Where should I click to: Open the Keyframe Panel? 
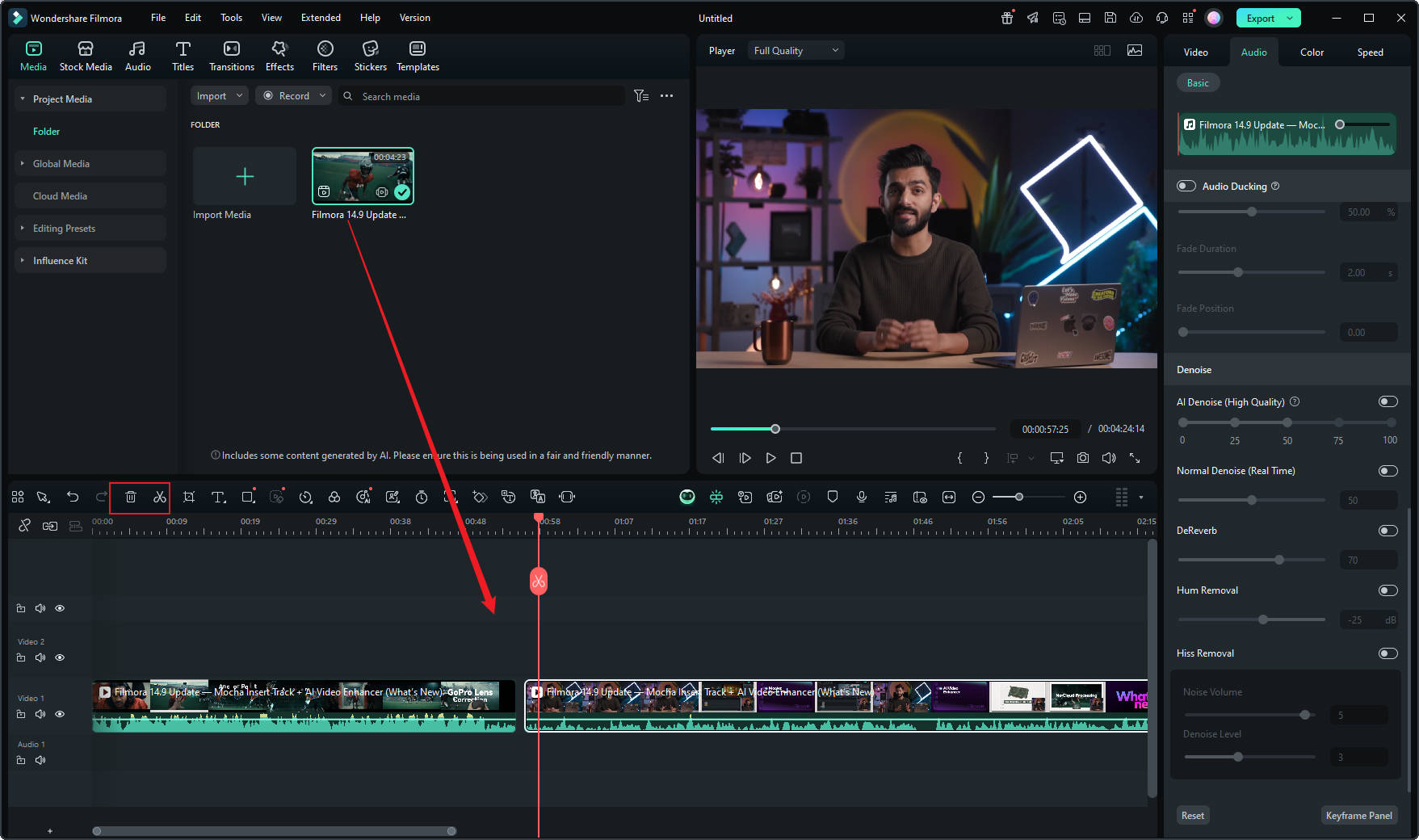pos(1358,816)
